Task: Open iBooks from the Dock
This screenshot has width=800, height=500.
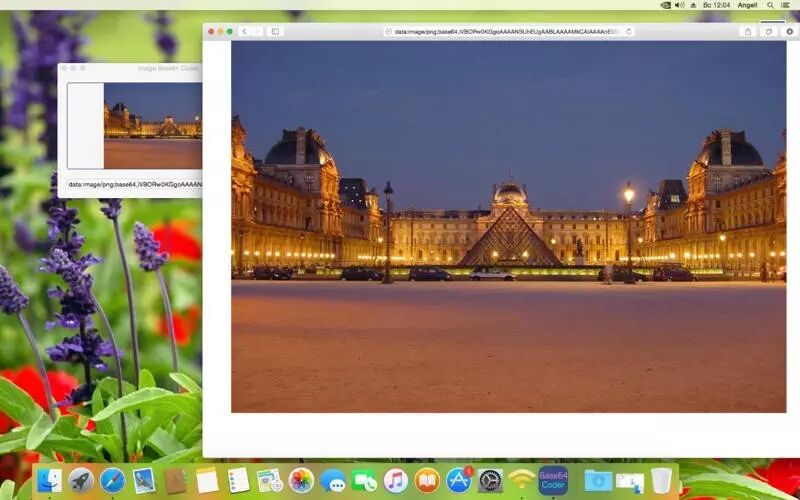Action: pyautogui.click(x=427, y=481)
